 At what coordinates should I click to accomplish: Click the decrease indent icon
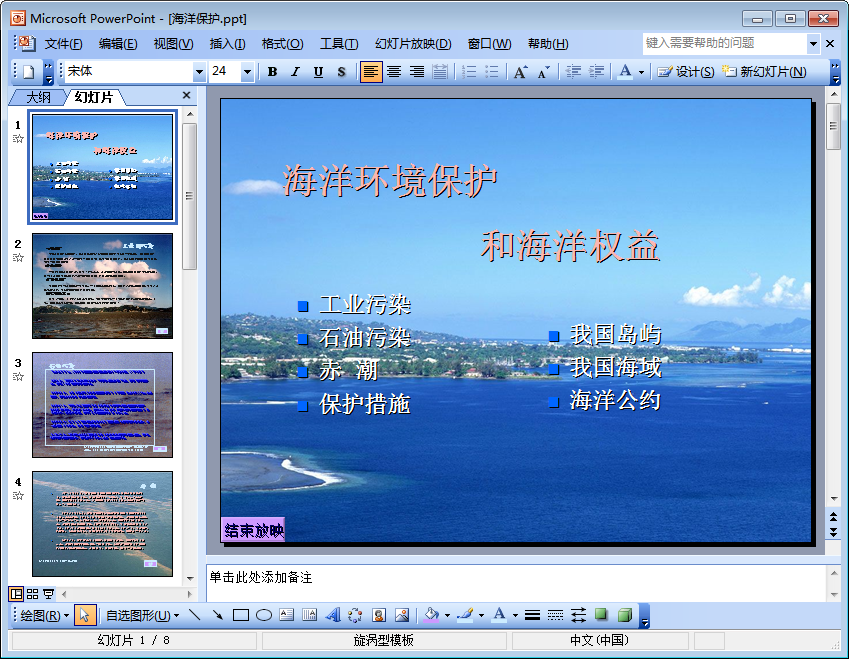573,71
